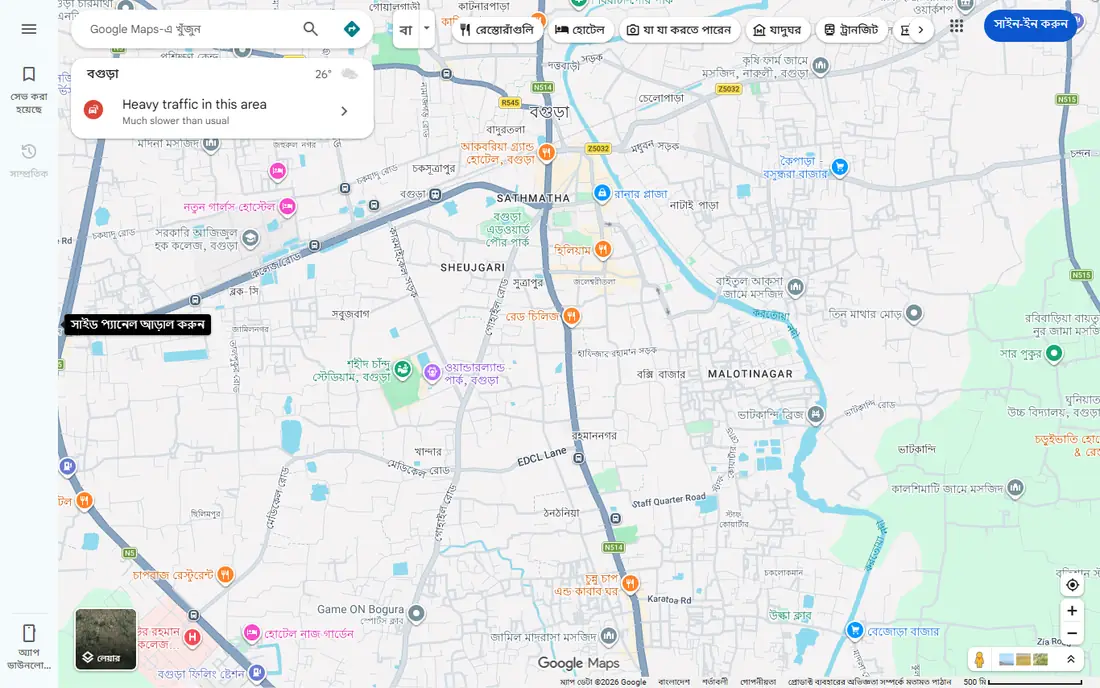
Task: Click কালশিমাটি জামে মসজিদ pin
Action: (1015, 487)
